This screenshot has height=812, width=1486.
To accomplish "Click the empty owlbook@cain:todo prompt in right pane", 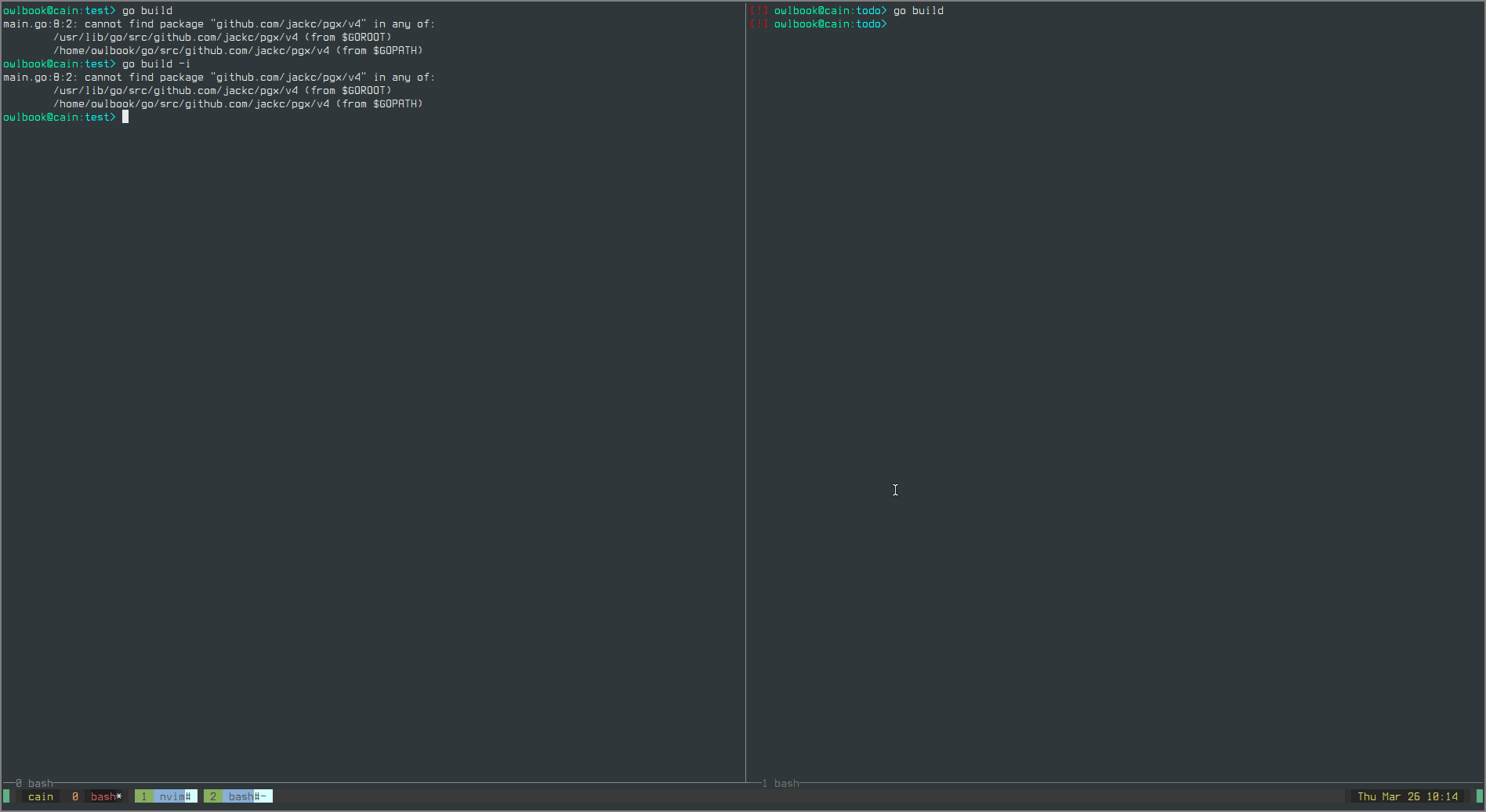I will (830, 24).
